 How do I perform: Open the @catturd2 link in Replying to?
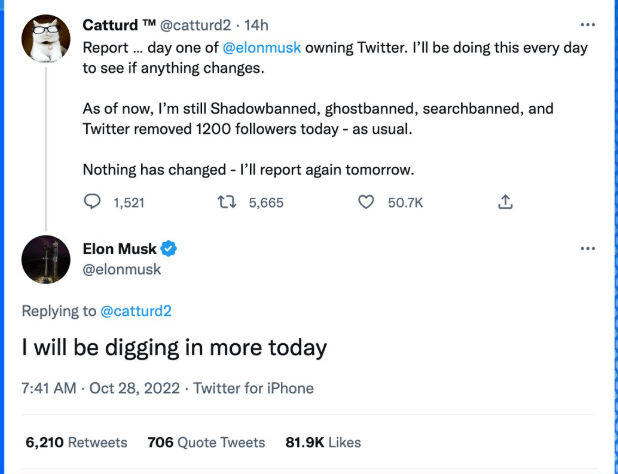tap(136, 311)
